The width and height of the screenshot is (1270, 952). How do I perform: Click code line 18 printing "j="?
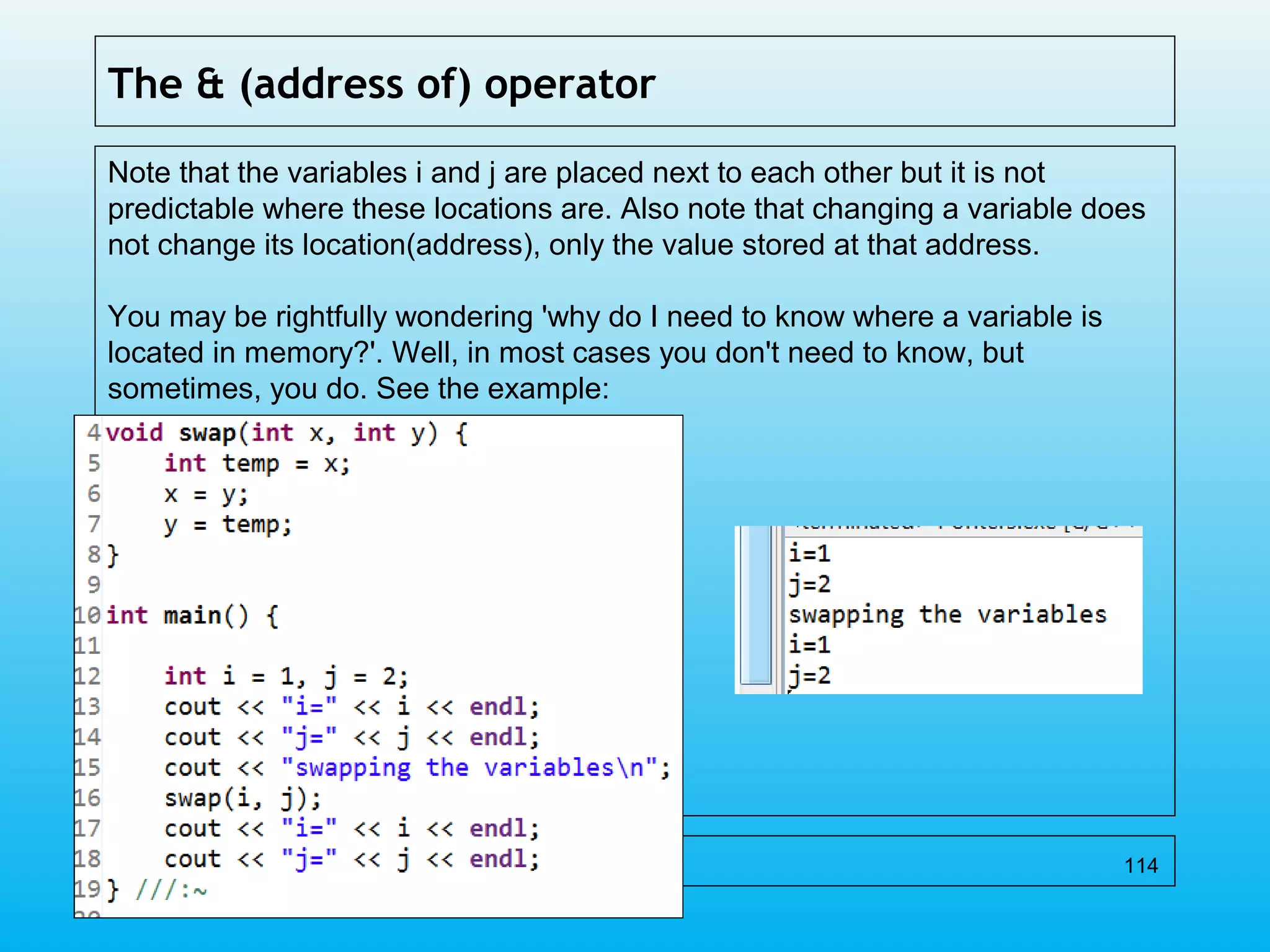(x=352, y=859)
